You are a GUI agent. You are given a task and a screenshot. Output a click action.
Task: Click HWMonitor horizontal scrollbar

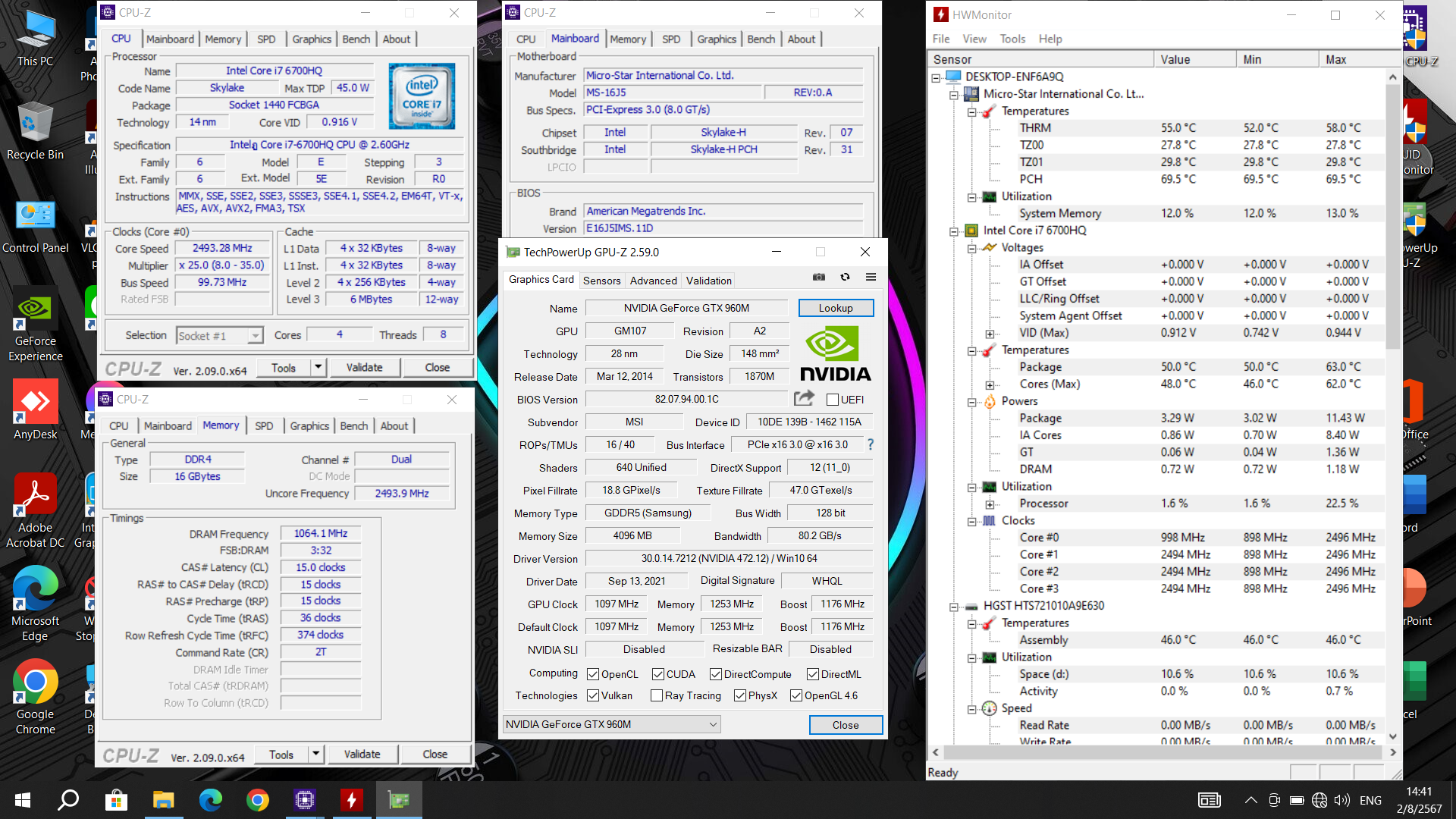(1163, 752)
